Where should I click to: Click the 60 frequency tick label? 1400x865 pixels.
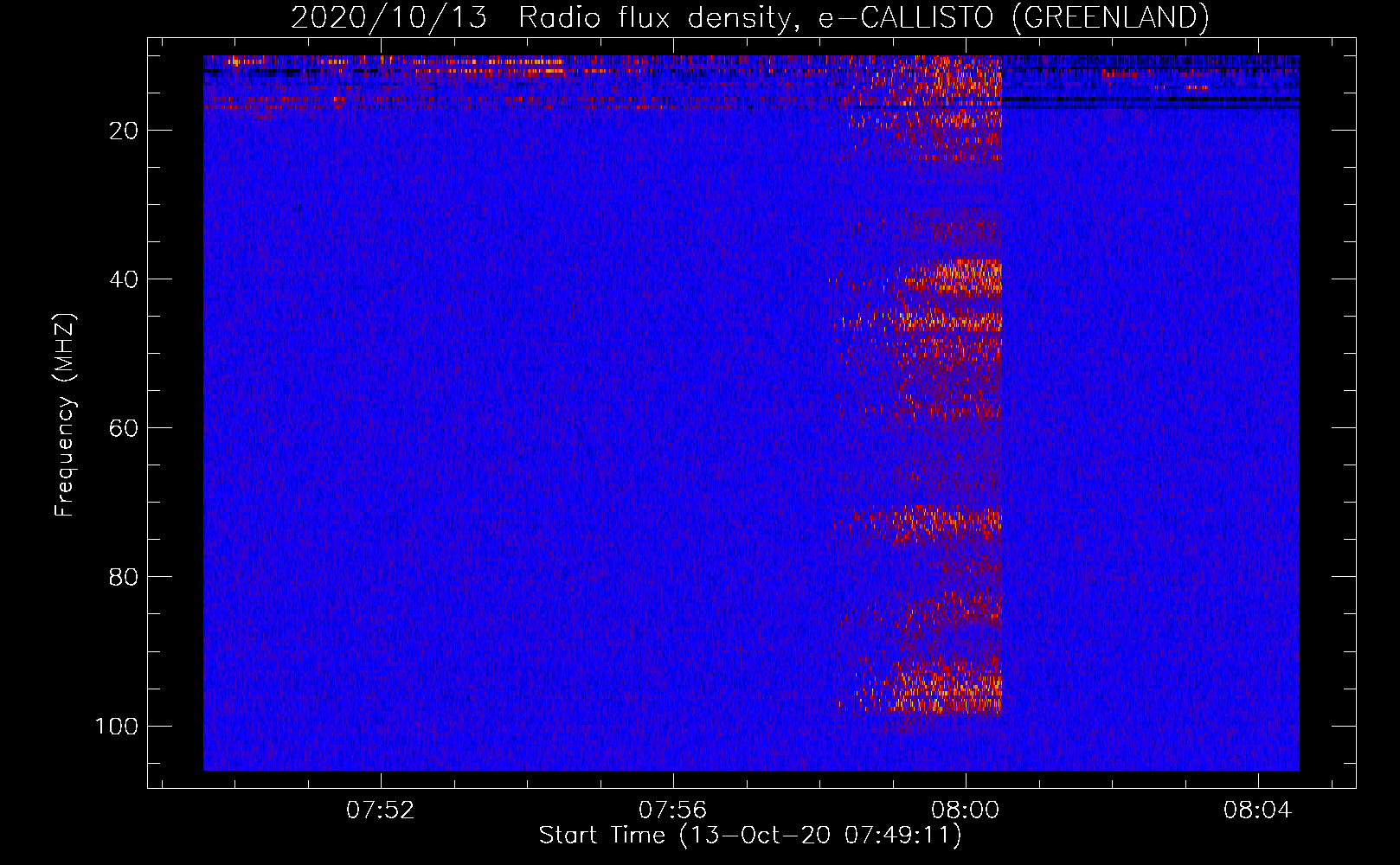click(124, 428)
